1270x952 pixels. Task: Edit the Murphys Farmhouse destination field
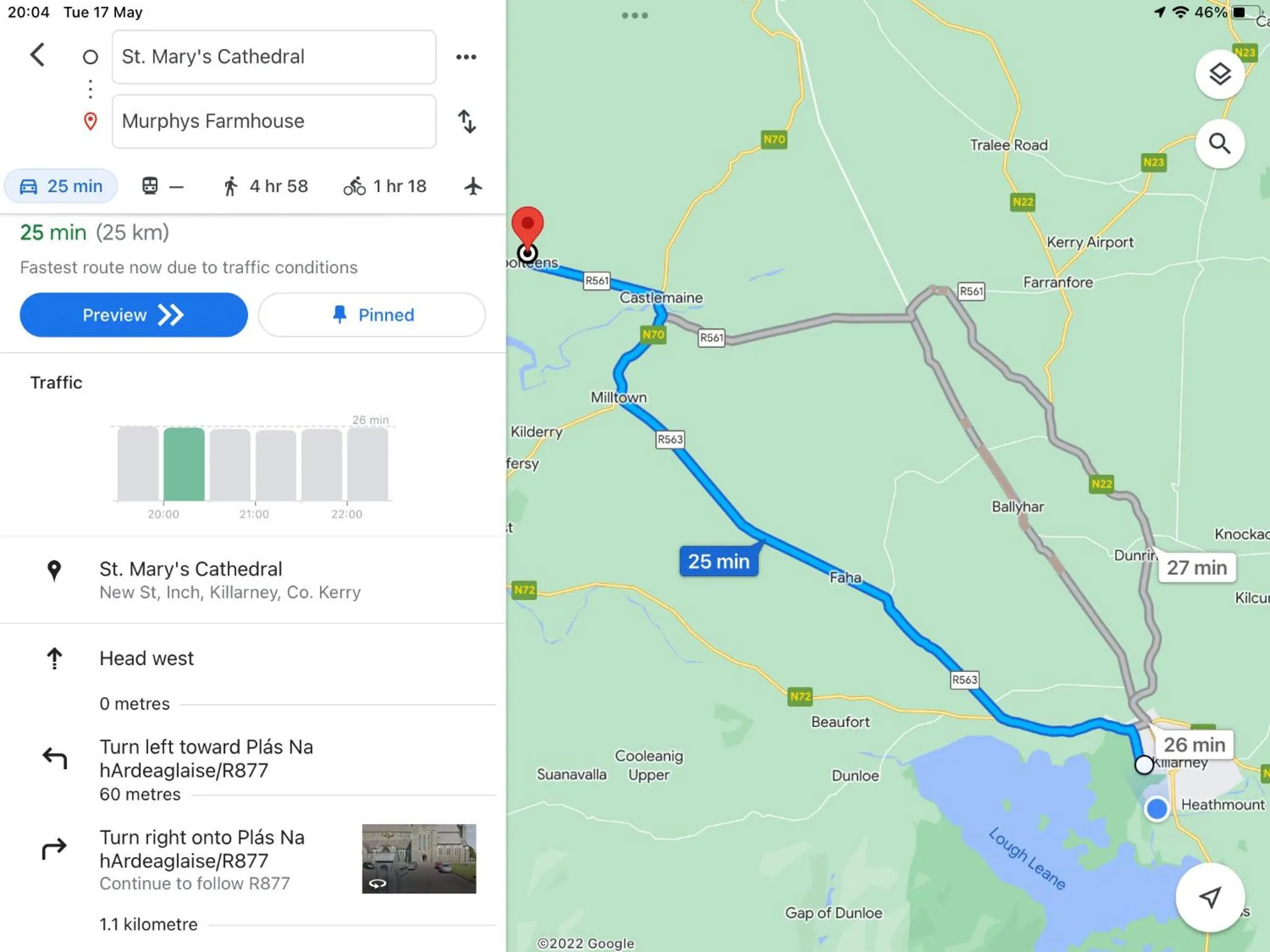(273, 121)
